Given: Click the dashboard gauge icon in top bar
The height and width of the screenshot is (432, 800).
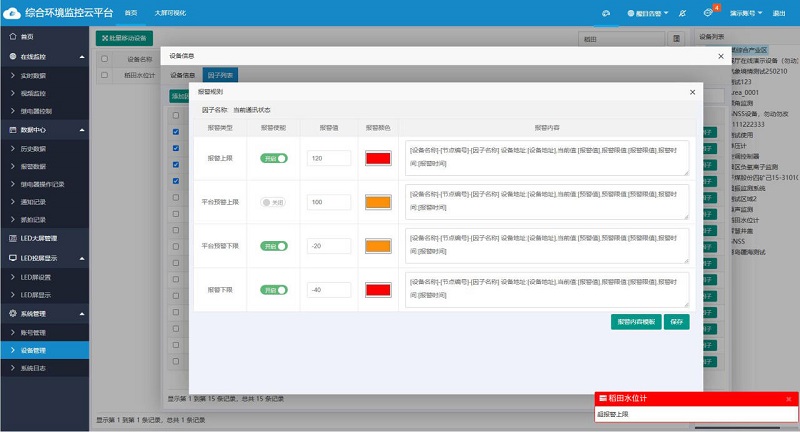Looking at the screenshot, I should 605,13.
